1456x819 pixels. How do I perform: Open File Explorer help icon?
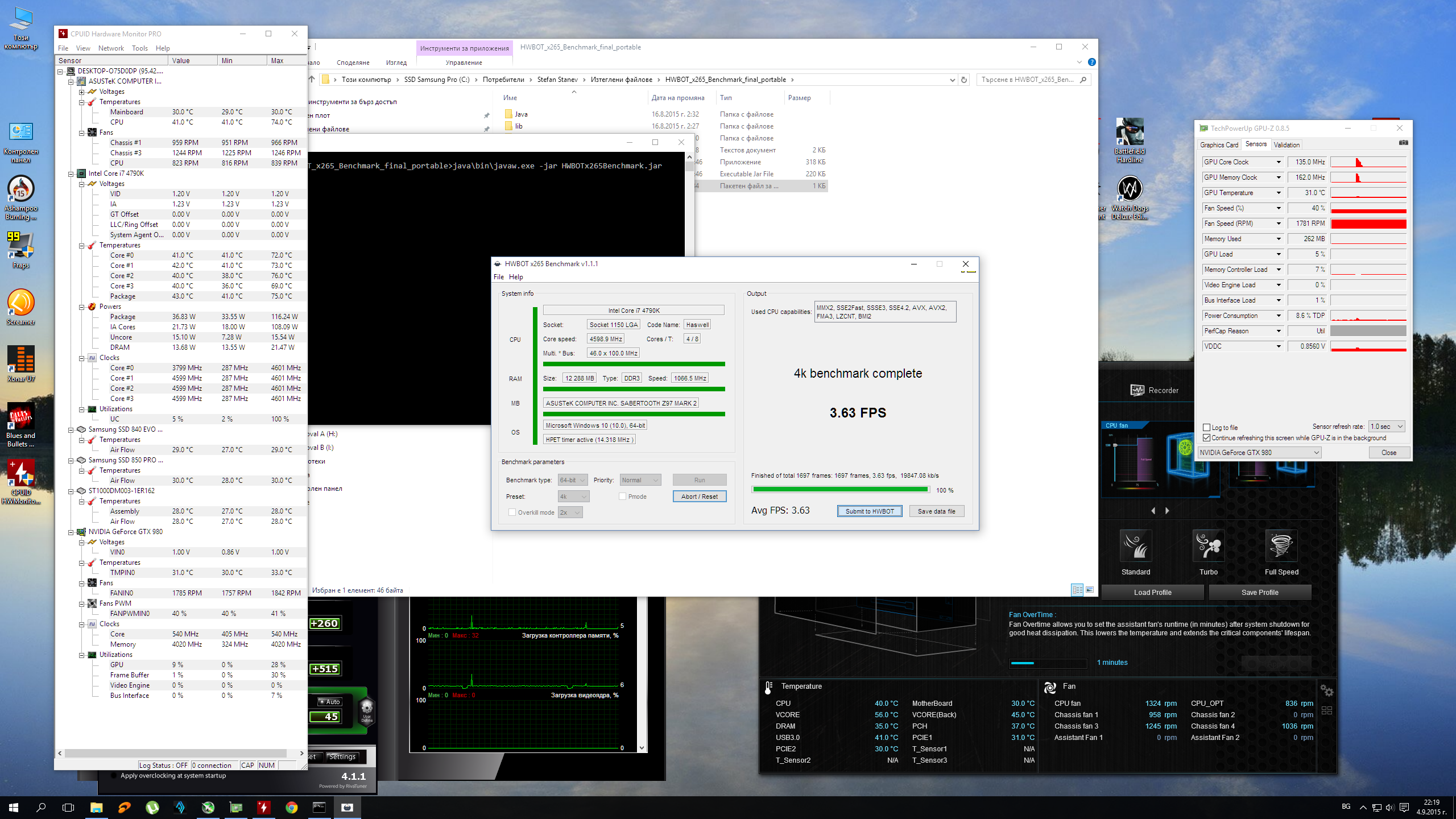coord(1091,62)
